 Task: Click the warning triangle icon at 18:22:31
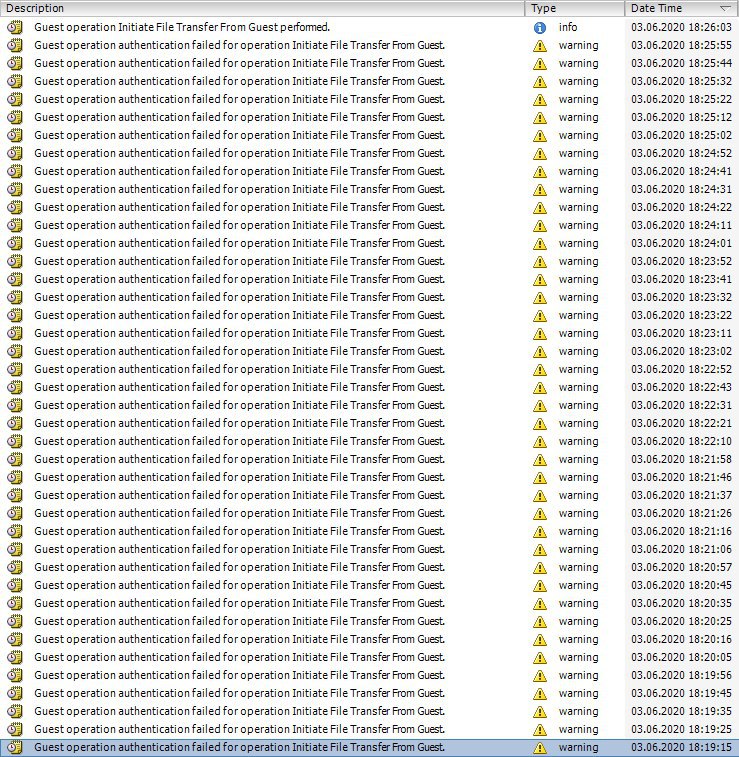tap(540, 406)
